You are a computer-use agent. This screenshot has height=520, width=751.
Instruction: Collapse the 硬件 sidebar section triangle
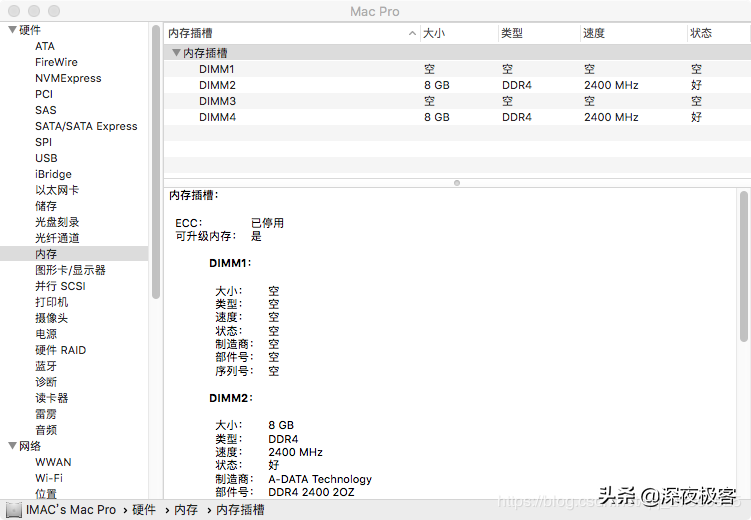click(x=12, y=30)
